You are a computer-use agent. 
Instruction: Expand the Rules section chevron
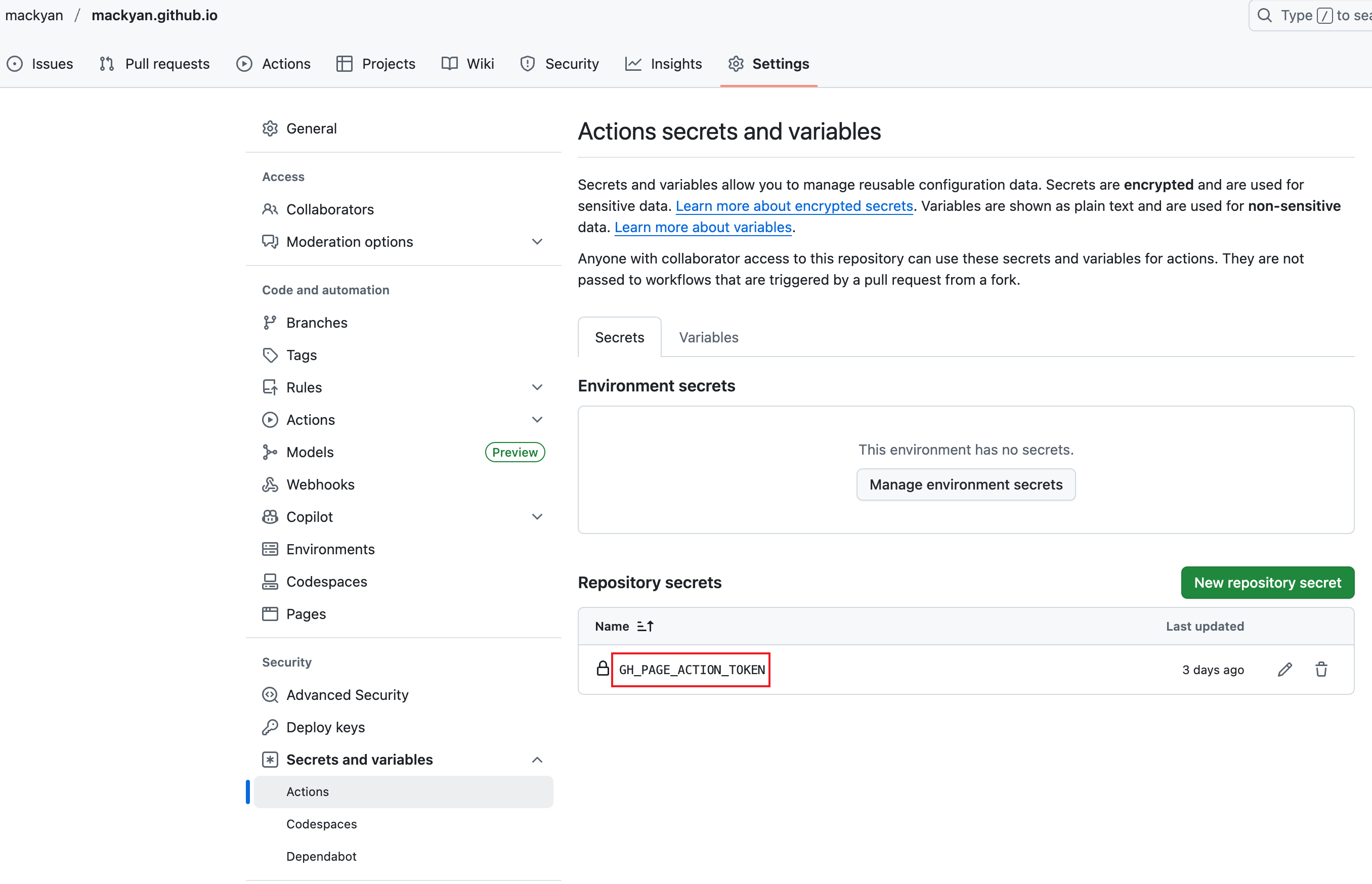537,387
